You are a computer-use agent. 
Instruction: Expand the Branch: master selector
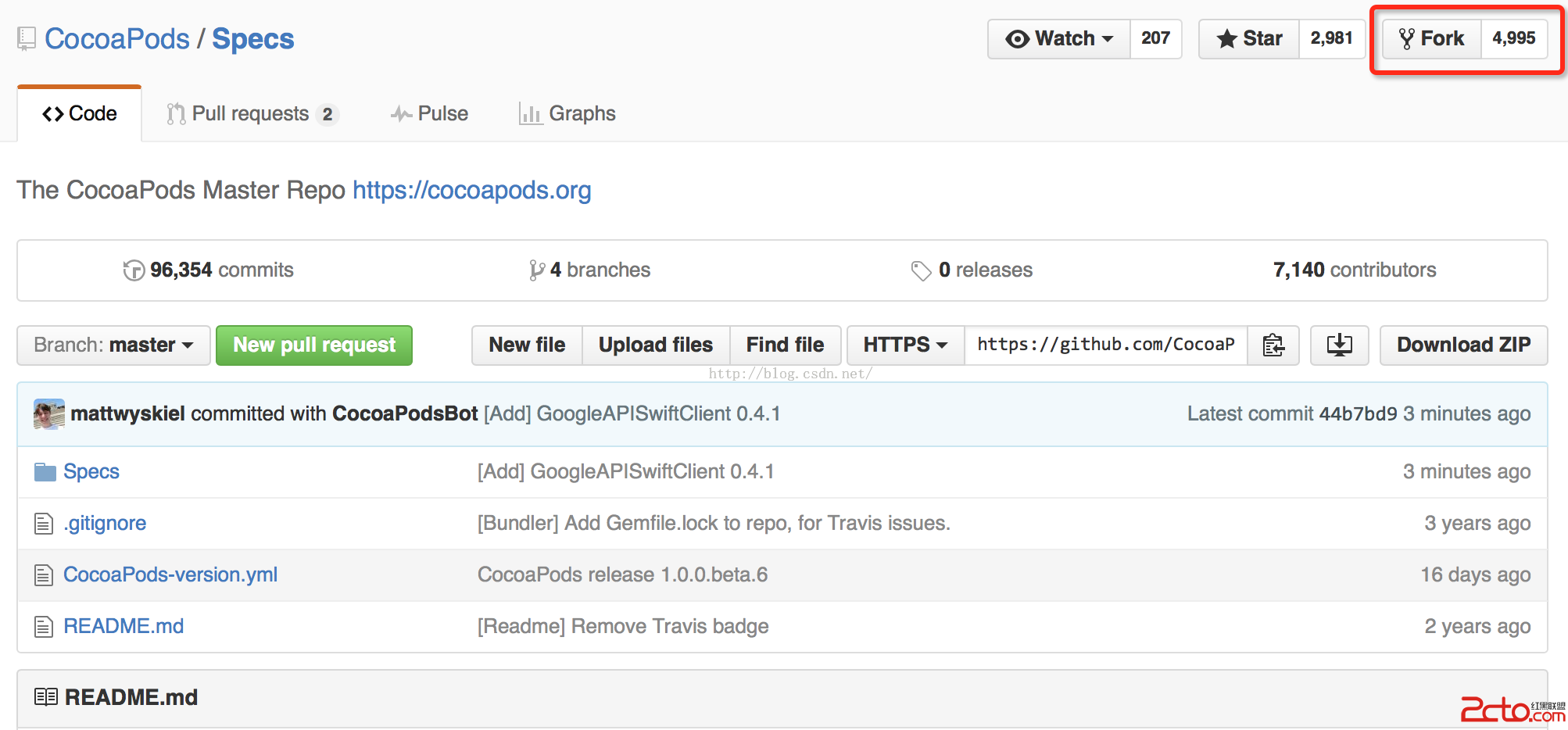tap(113, 345)
